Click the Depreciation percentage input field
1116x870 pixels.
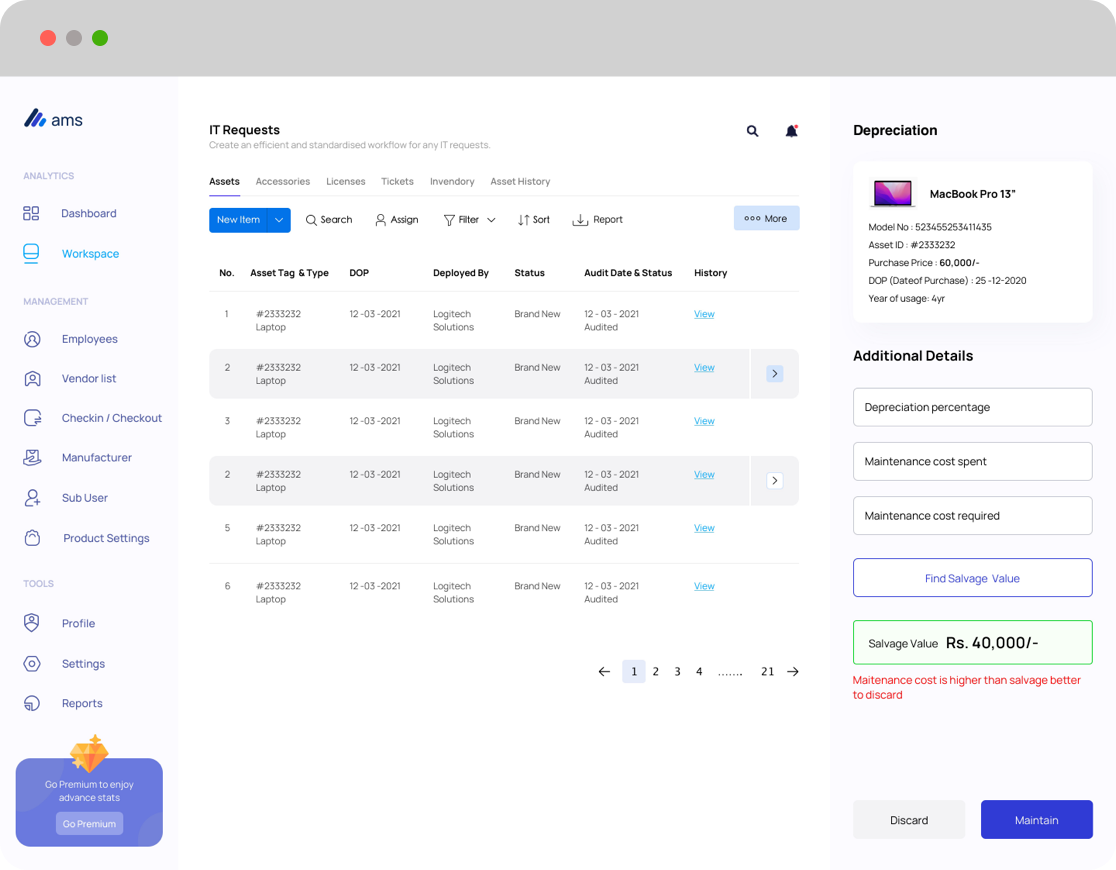pos(972,407)
